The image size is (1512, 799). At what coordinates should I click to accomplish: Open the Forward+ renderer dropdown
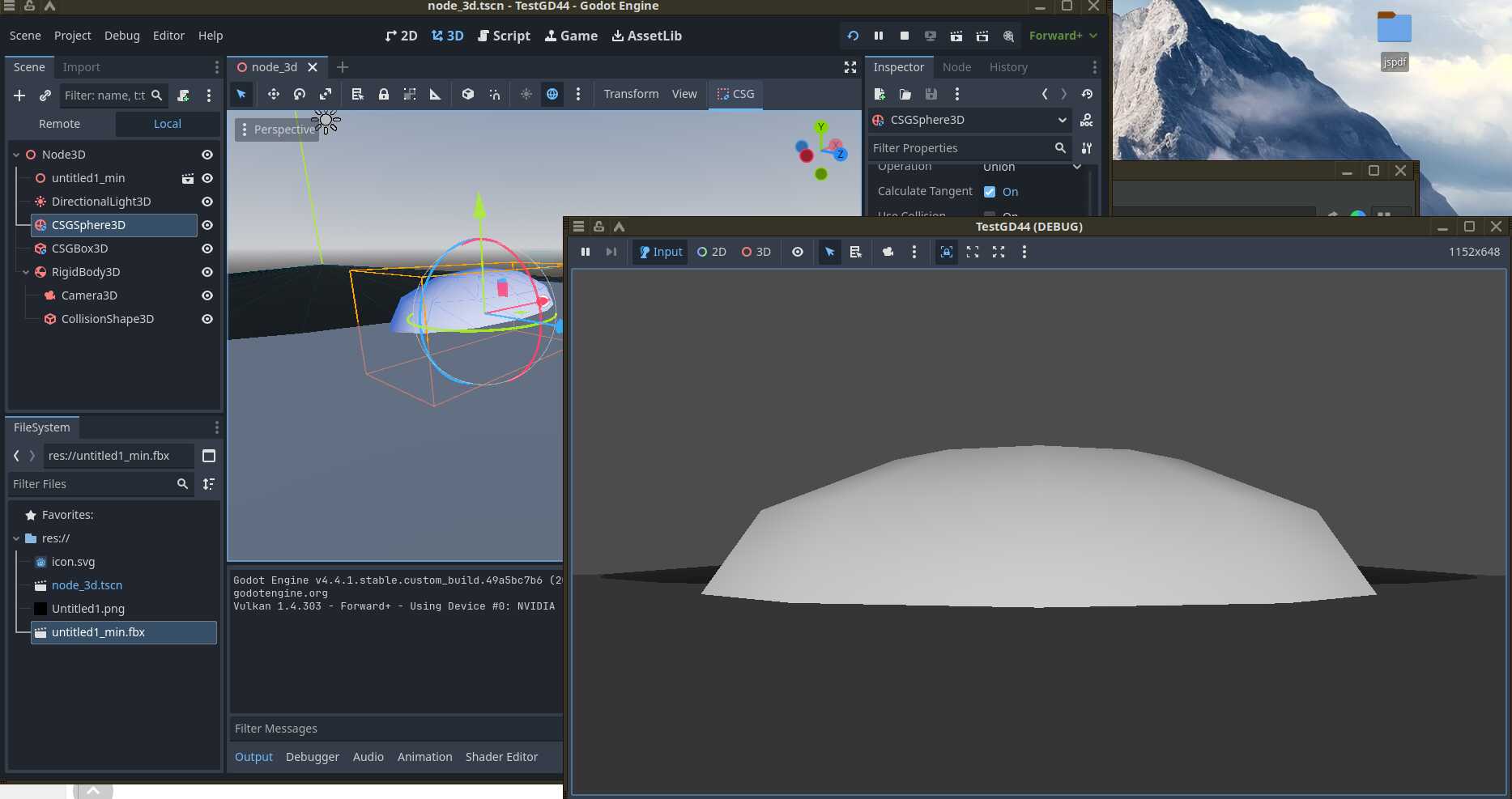[x=1063, y=36]
